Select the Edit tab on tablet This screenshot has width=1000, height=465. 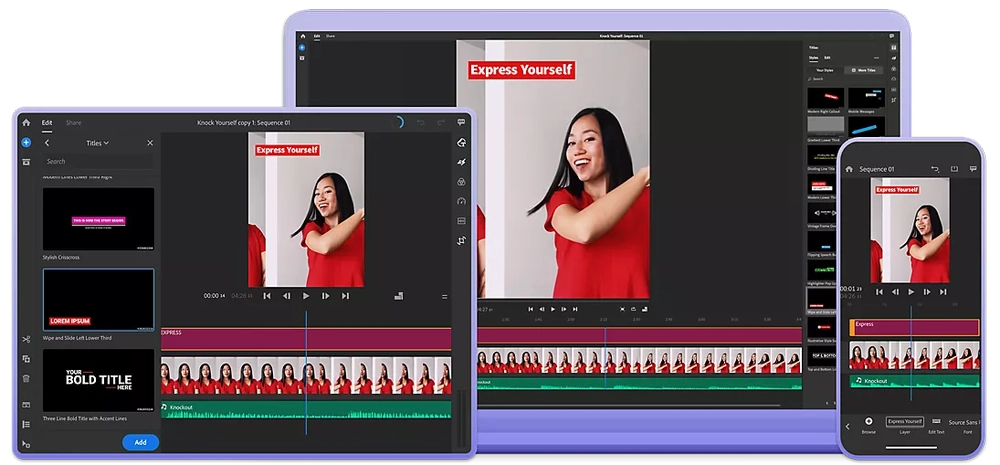coord(47,123)
